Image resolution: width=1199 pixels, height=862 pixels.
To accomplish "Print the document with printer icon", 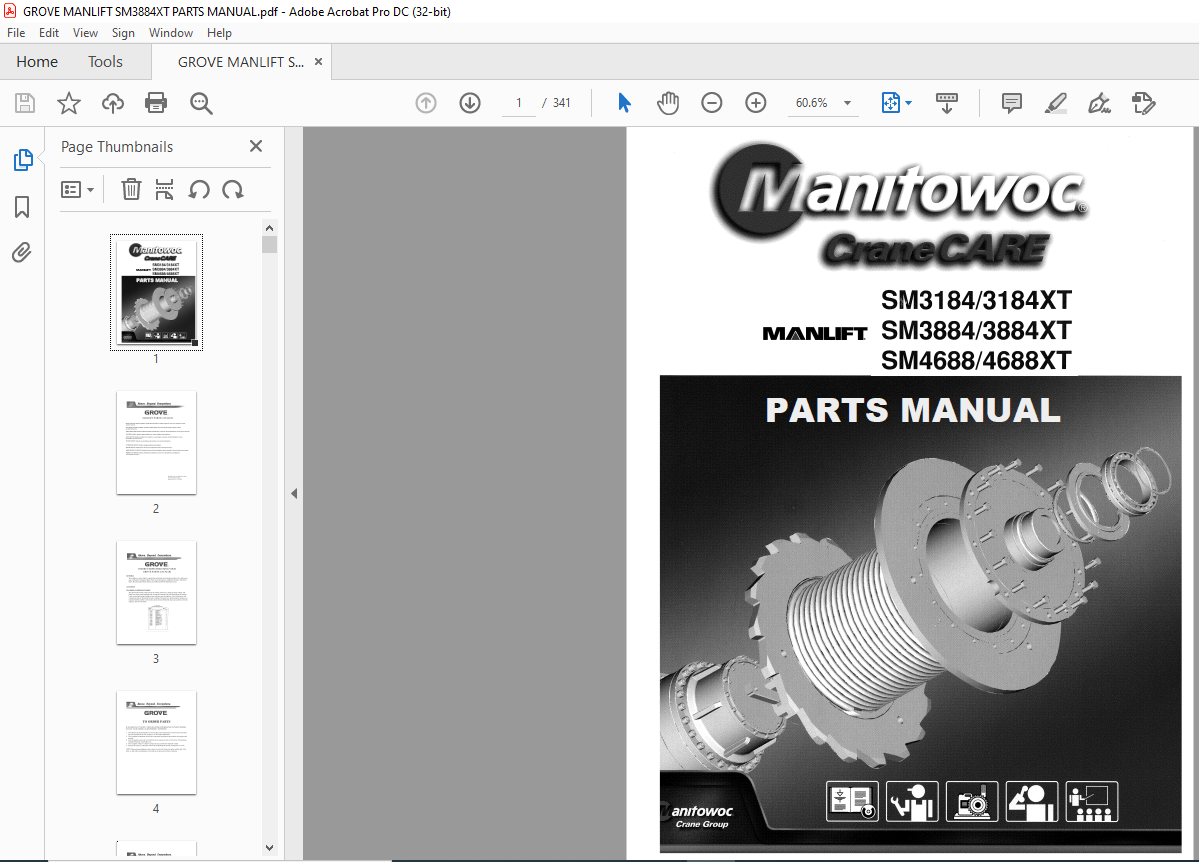I will [x=156, y=102].
